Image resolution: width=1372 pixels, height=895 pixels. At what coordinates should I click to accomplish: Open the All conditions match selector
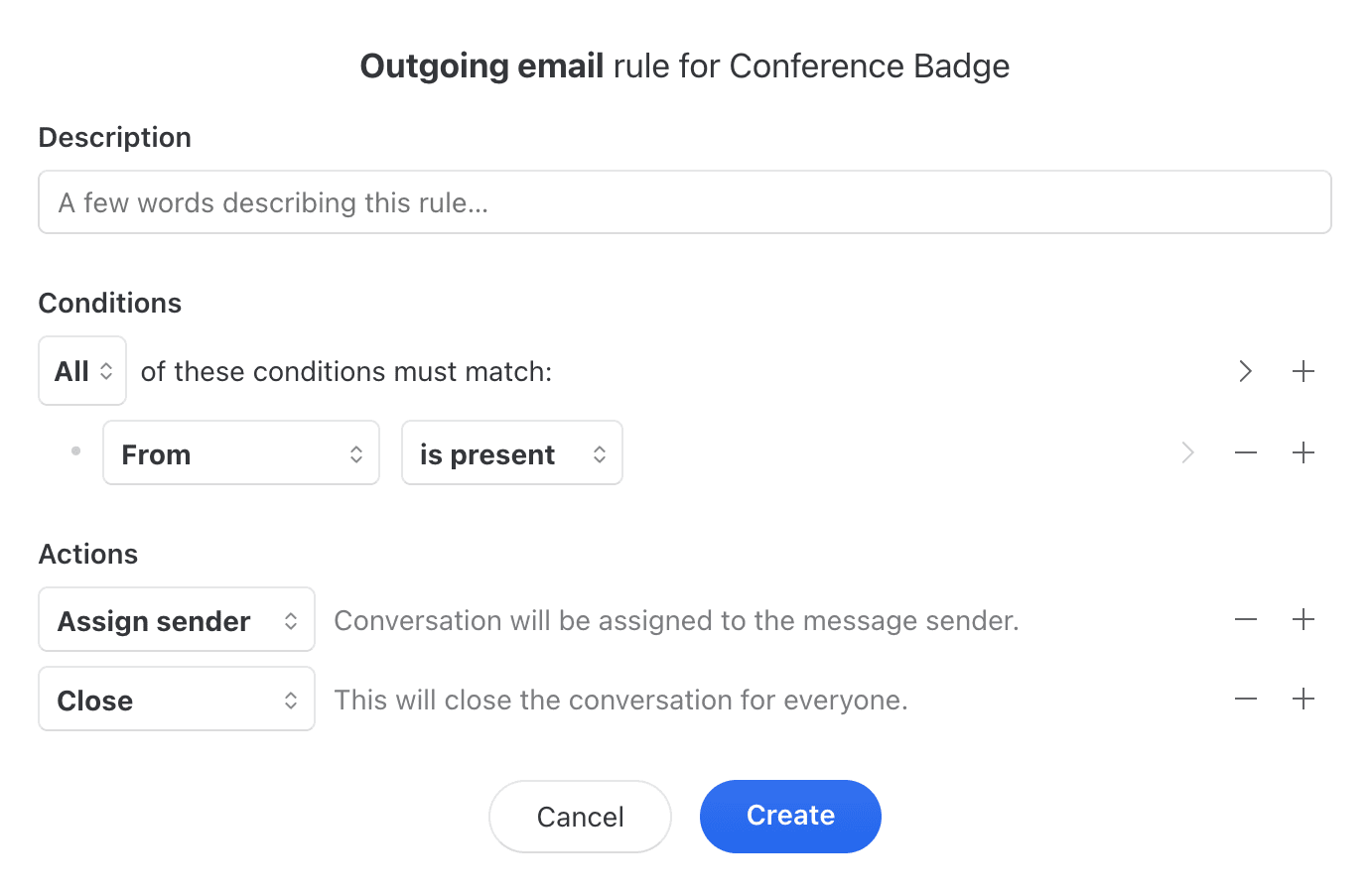click(81, 370)
